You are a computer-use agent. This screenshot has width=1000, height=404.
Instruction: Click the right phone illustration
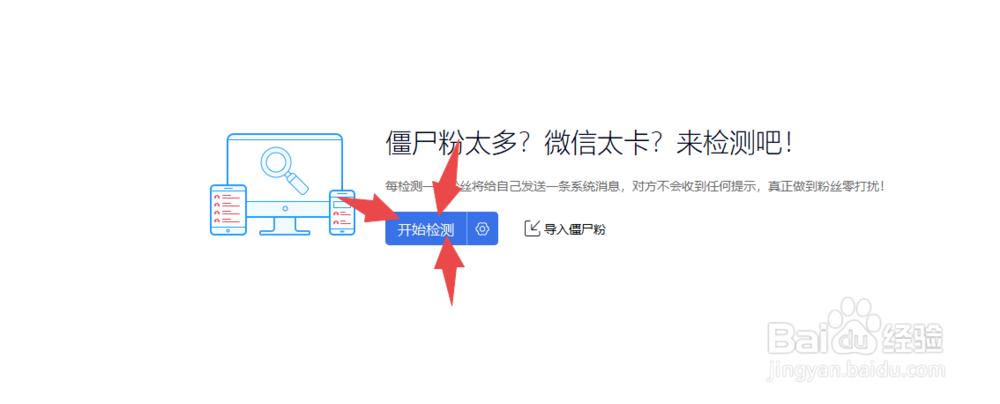coord(342,211)
